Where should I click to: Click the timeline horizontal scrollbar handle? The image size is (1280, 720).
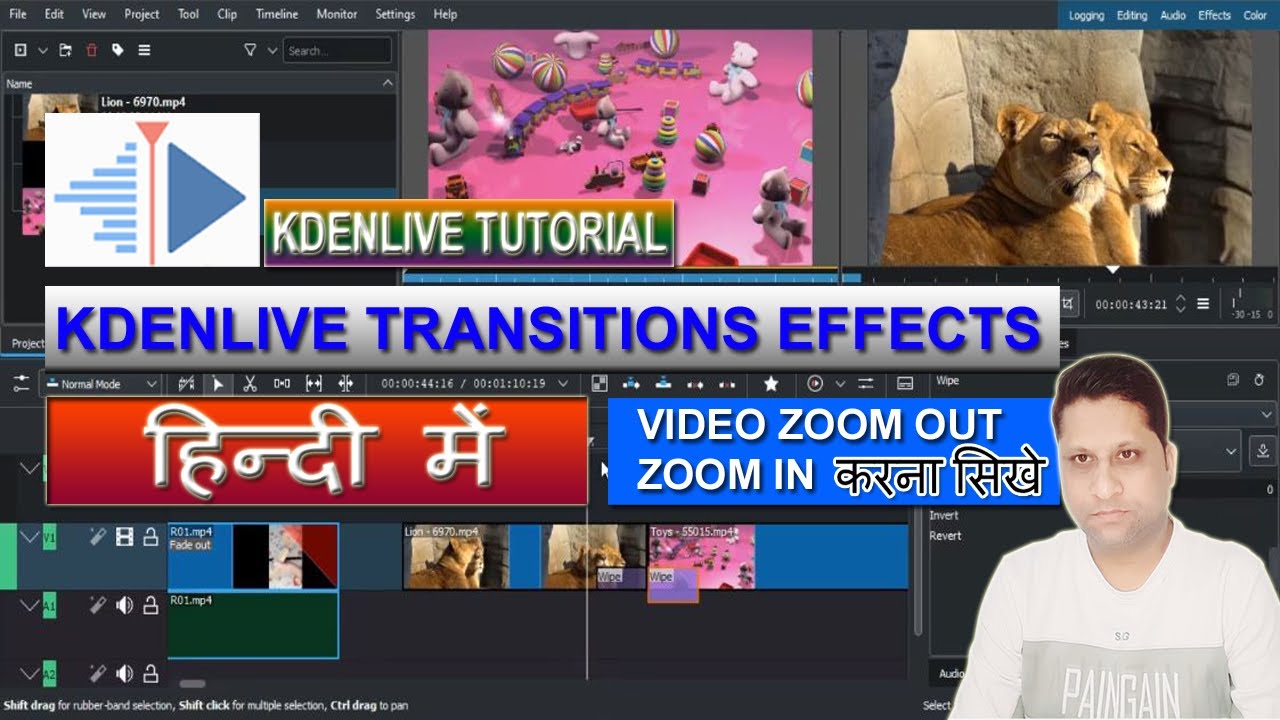(x=192, y=684)
